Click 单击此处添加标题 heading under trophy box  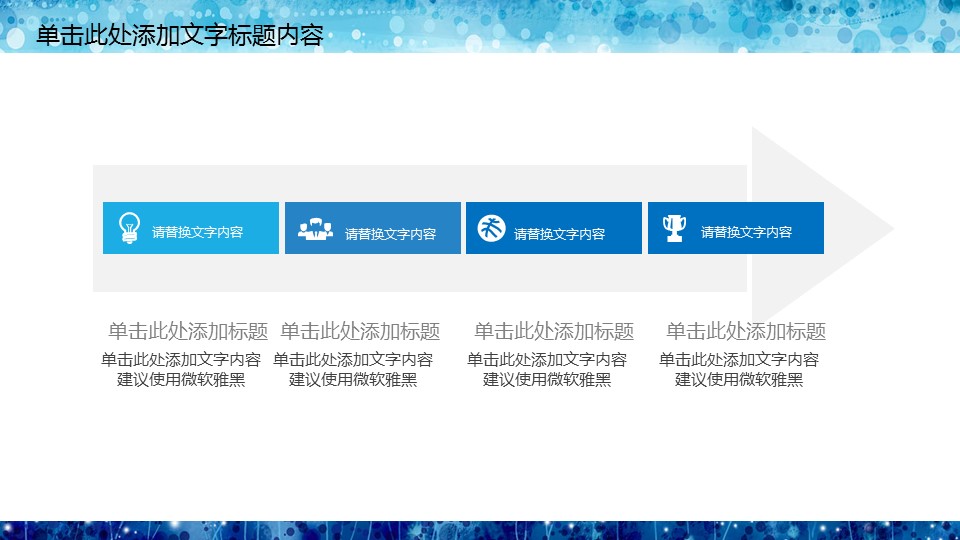tap(746, 331)
